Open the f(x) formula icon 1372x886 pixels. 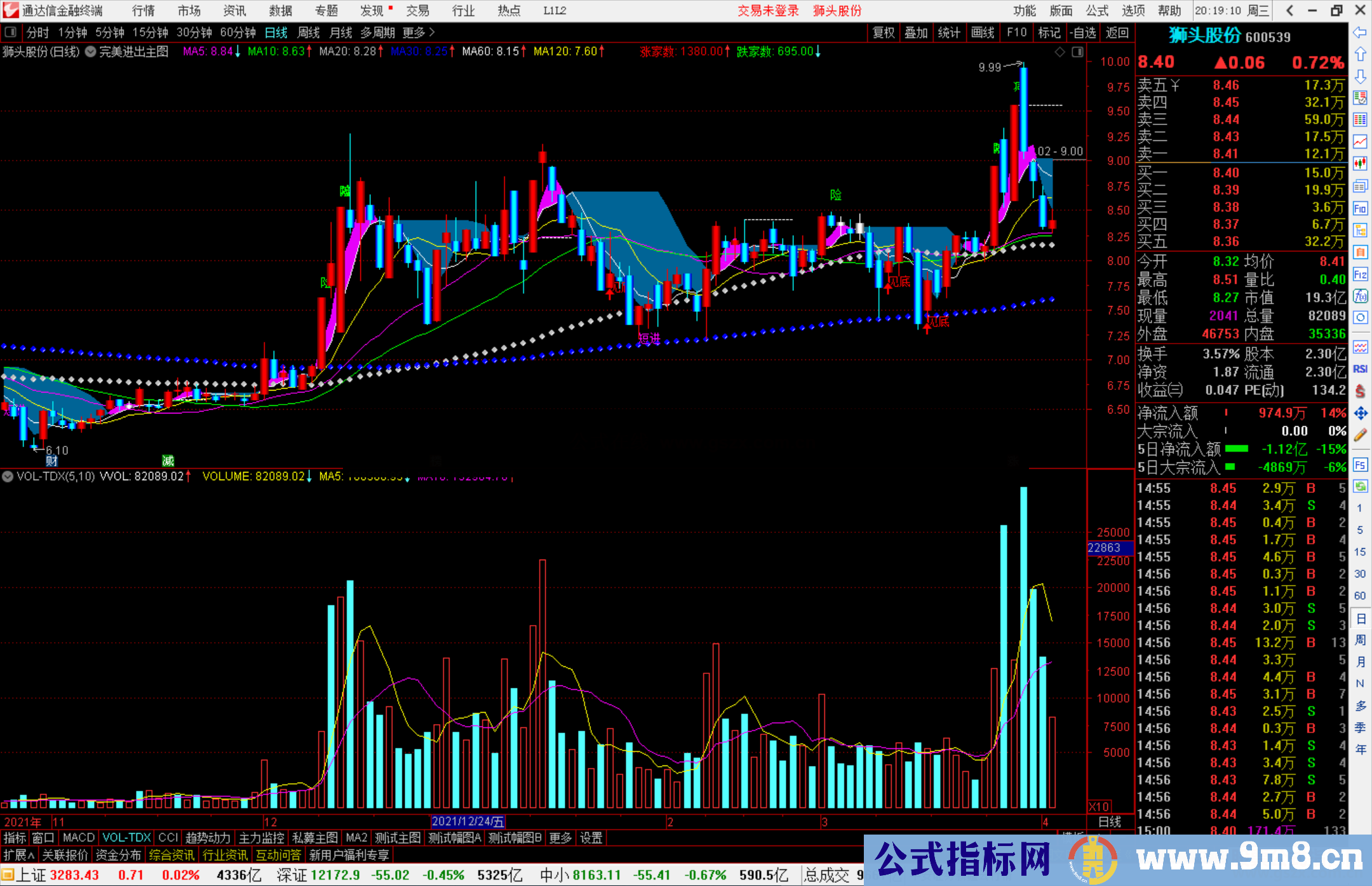(x=1360, y=297)
